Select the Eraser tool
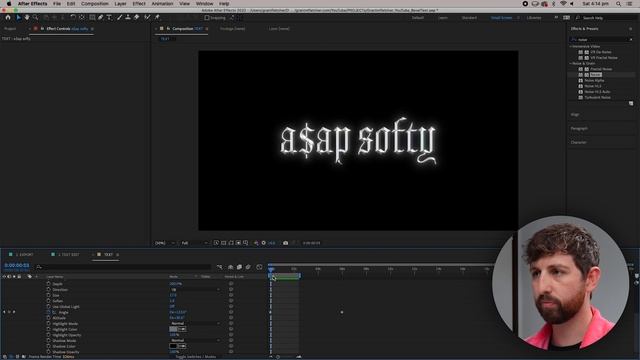 click(x=136, y=18)
